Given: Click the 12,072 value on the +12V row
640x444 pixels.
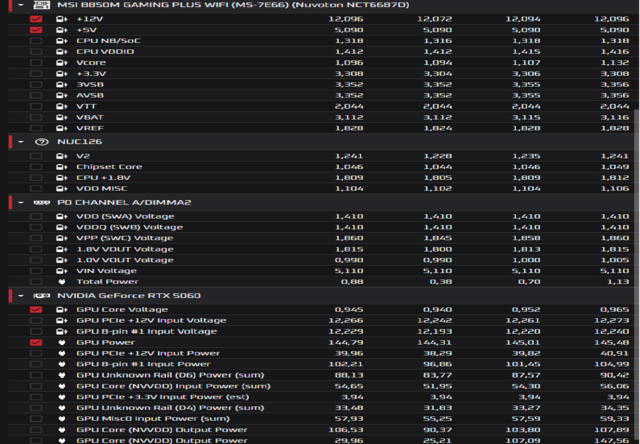Looking at the screenshot, I should tap(434, 19).
